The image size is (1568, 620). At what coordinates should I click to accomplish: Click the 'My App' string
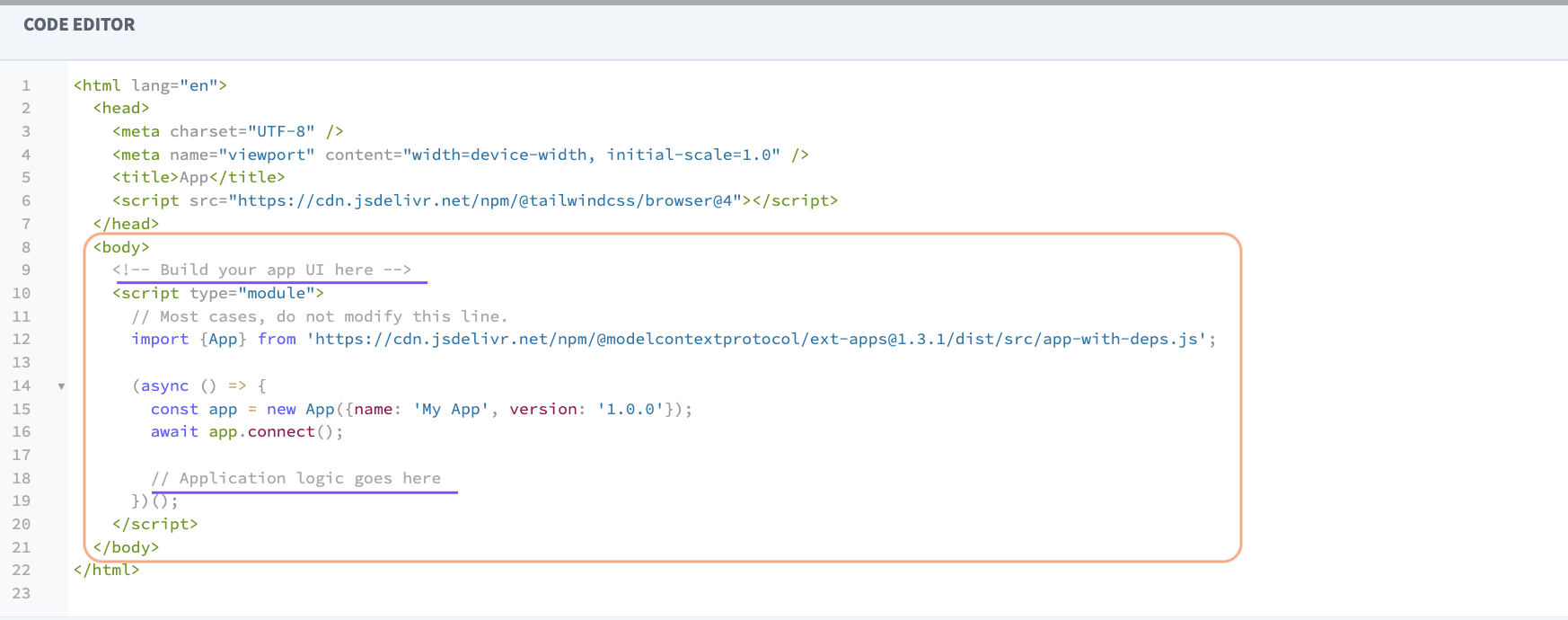(452, 410)
